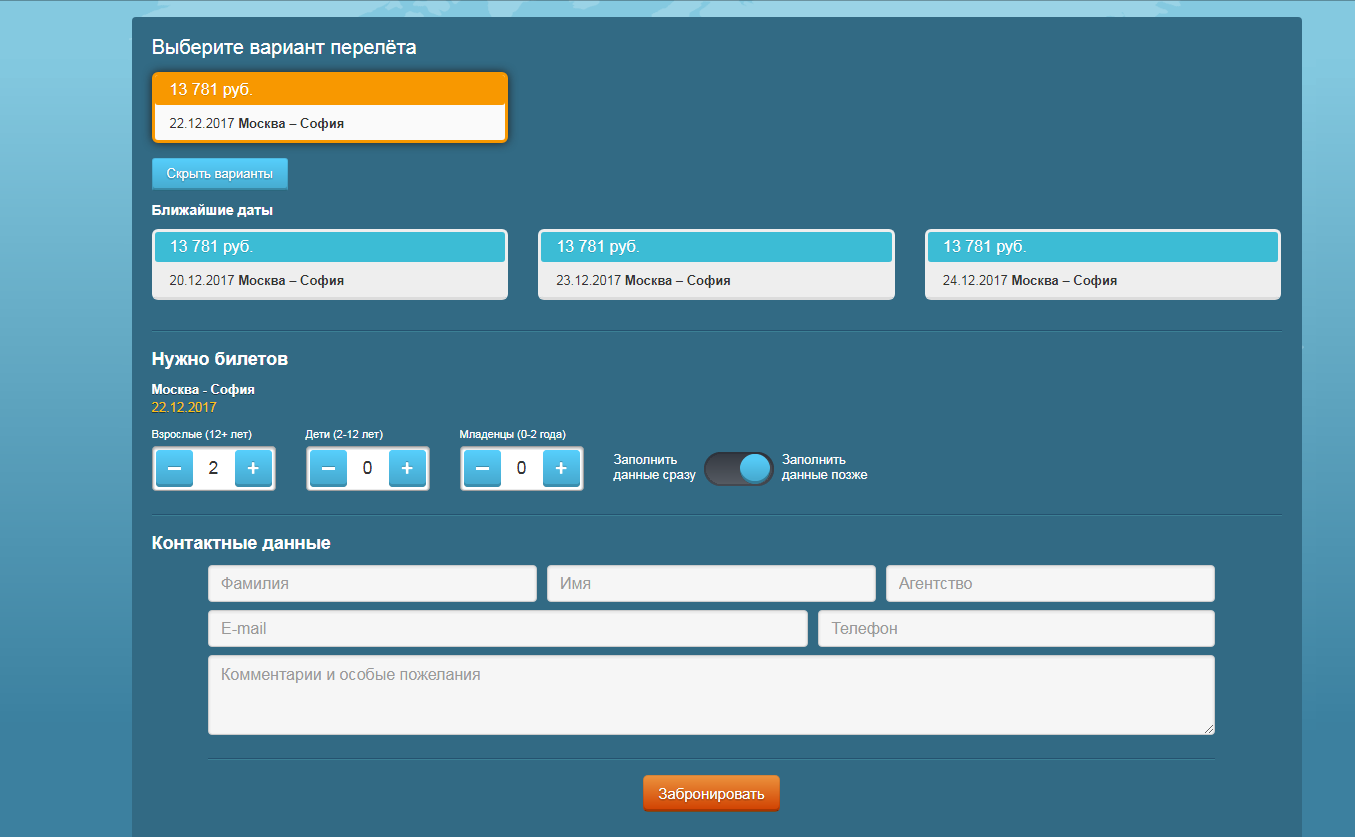The image size is (1355, 837).
Task: Decrease adults count with minus button
Action: (174, 468)
